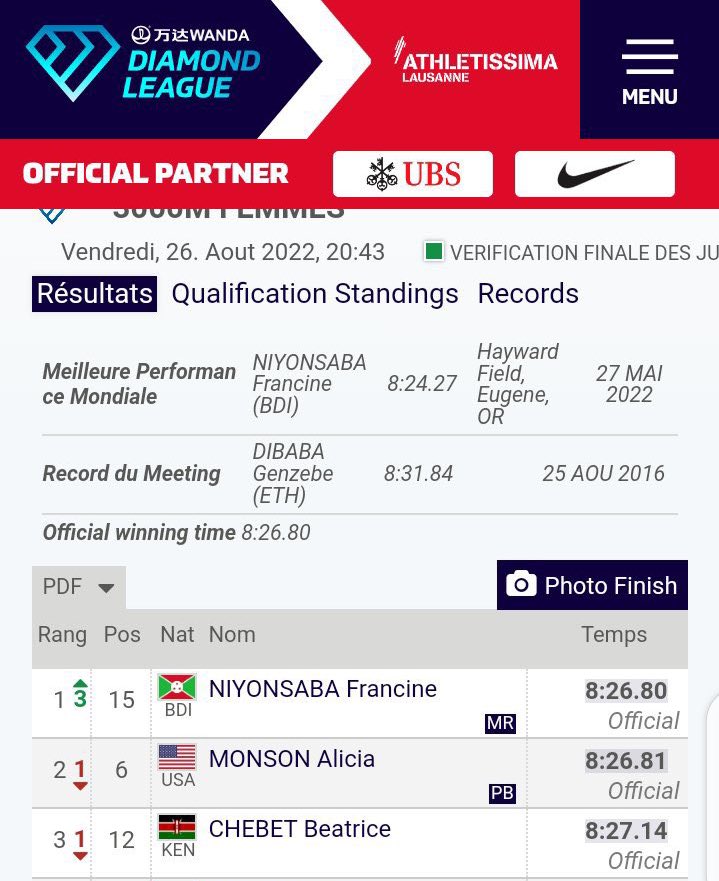Open the Records tab
This screenshot has height=881, width=719.
(x=528, y=294)
